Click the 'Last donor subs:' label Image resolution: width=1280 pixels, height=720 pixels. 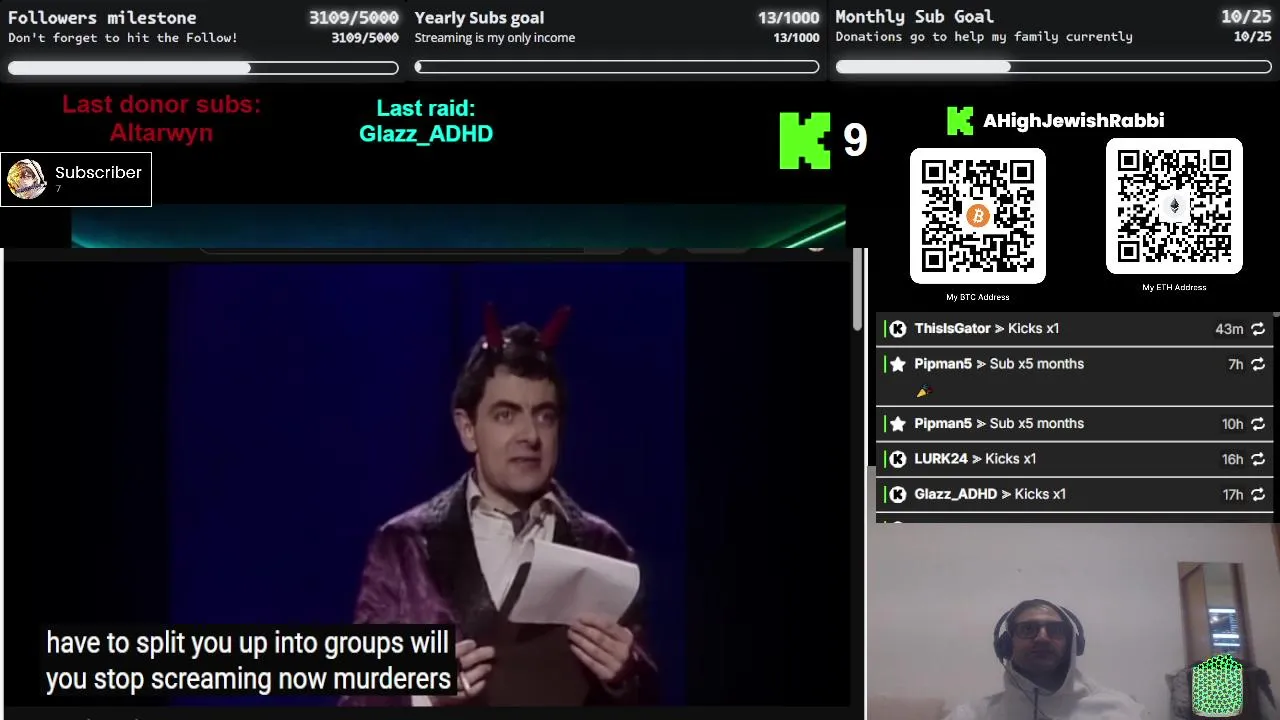tap(161, 105)
